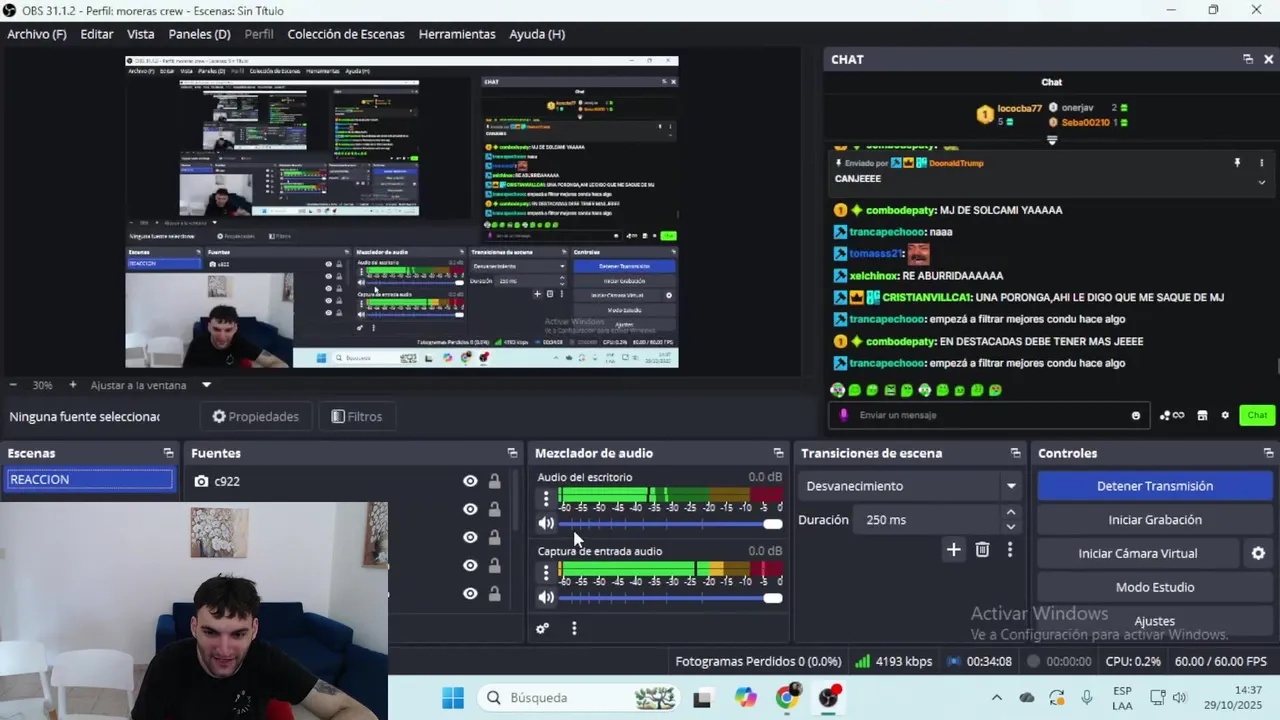Expand the pinned CANJEEEE message chevron
The image size is (1280, 720).
[1261, 182]
